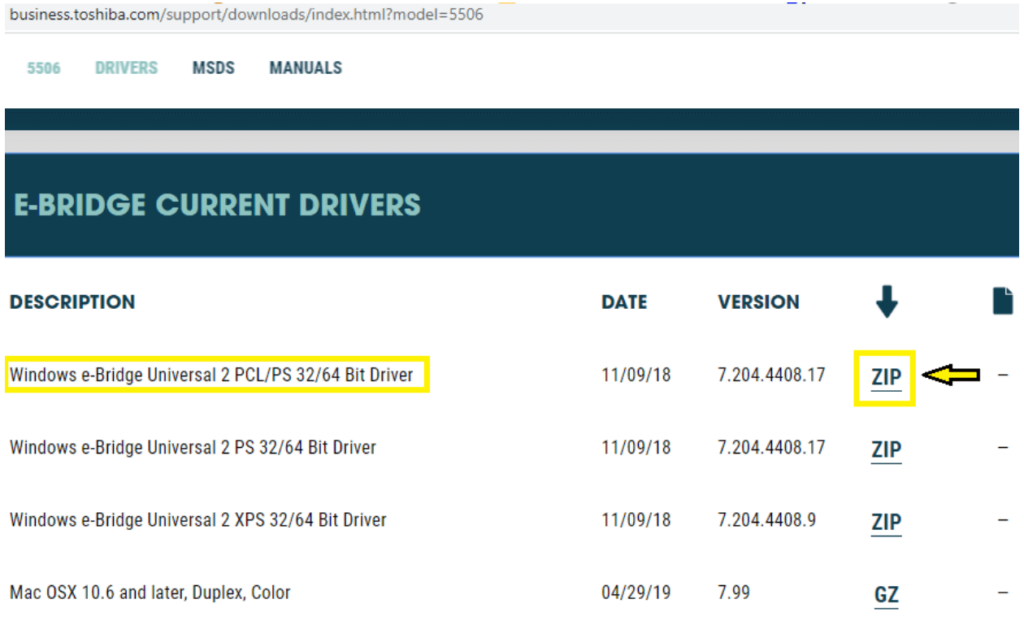Click the E-BRIDGE CURRENT DRIVERS heading
This screenshot has height=621, width=1024.
coord(217,205)
